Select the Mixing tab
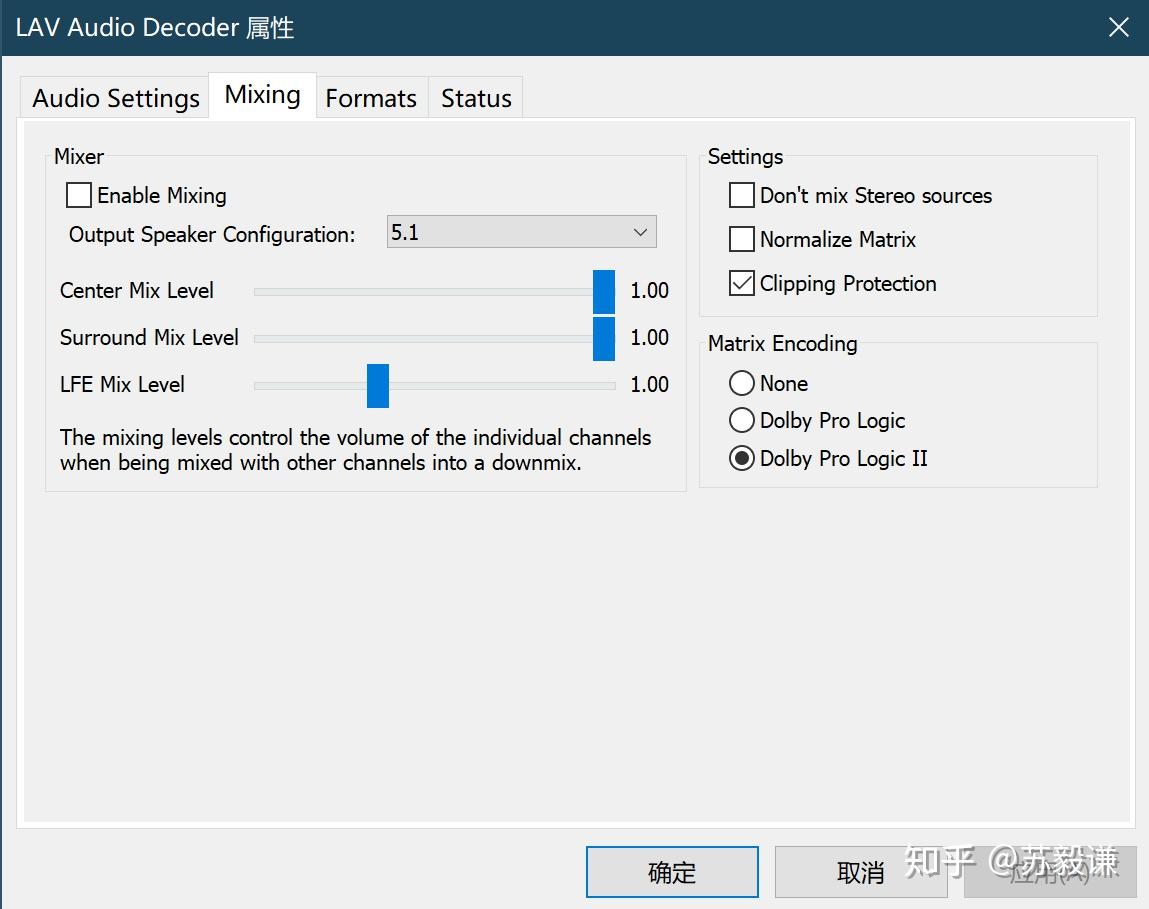 tap(262, 95)
